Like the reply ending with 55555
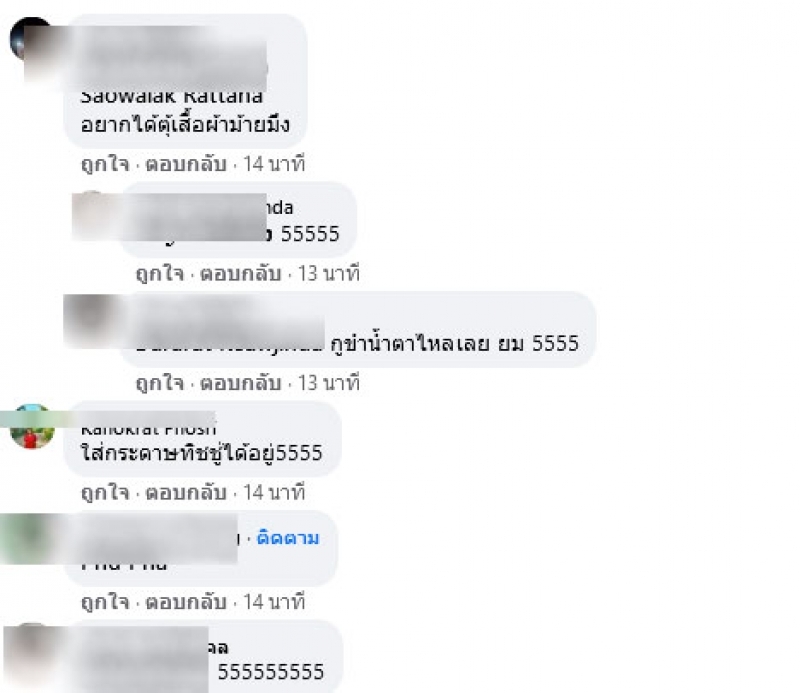800x693 pixels. 160,274
